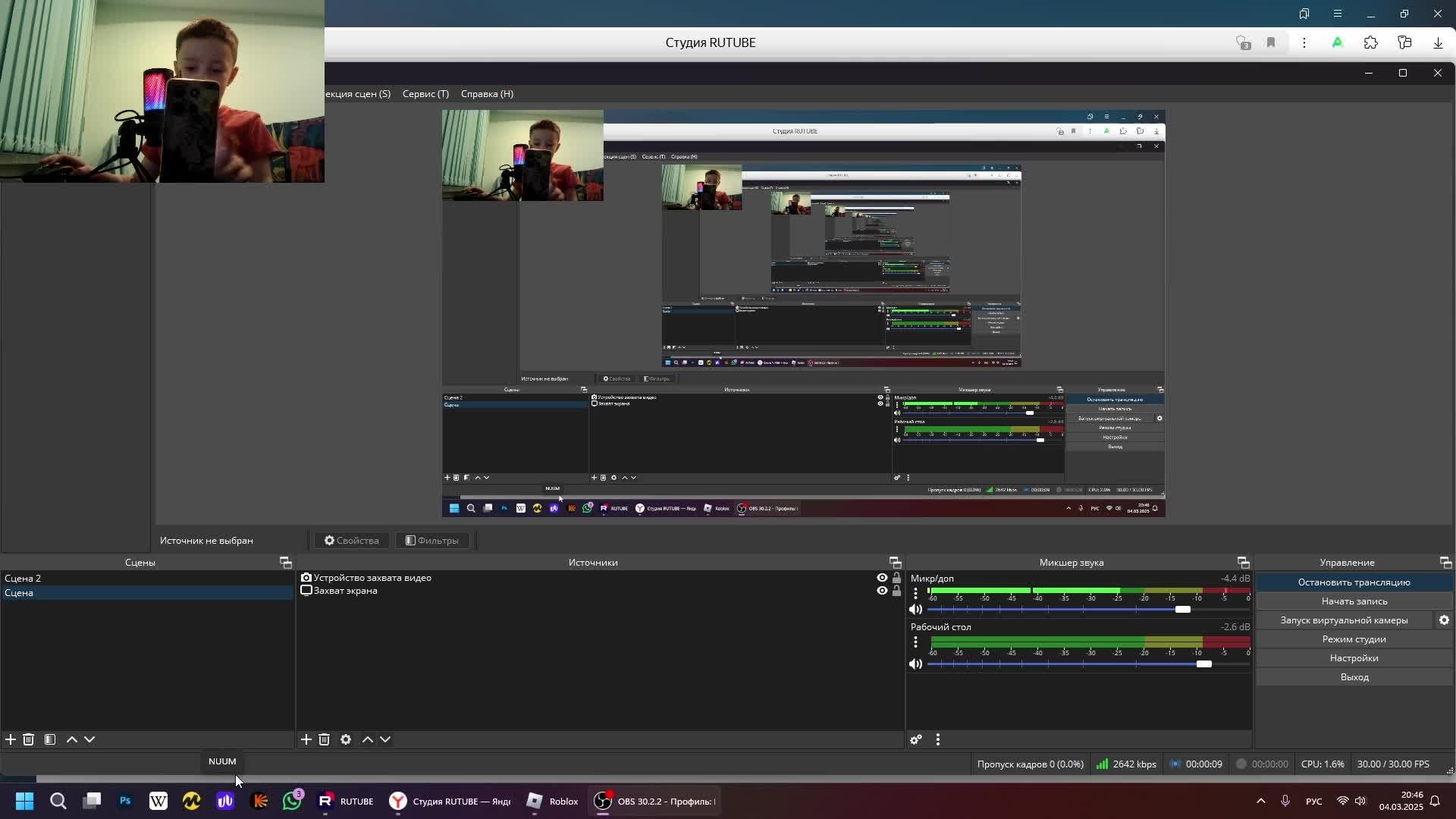
Task: Open the Справка (H) menu
Action: click(487, 94)
